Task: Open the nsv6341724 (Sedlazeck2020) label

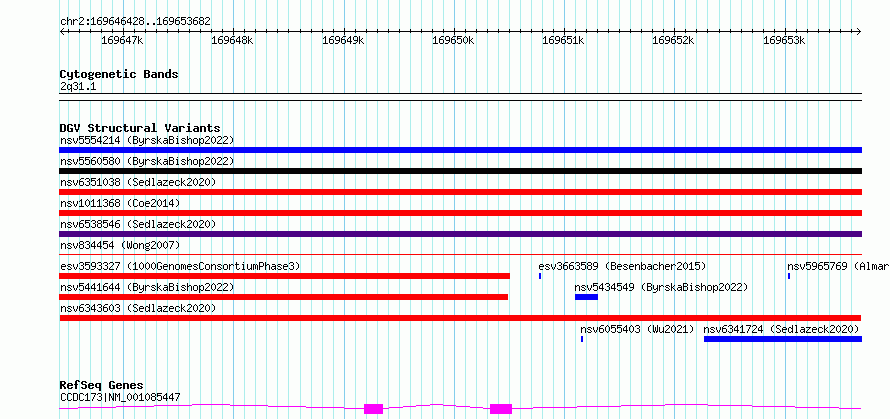Action: tap(782, 329)
